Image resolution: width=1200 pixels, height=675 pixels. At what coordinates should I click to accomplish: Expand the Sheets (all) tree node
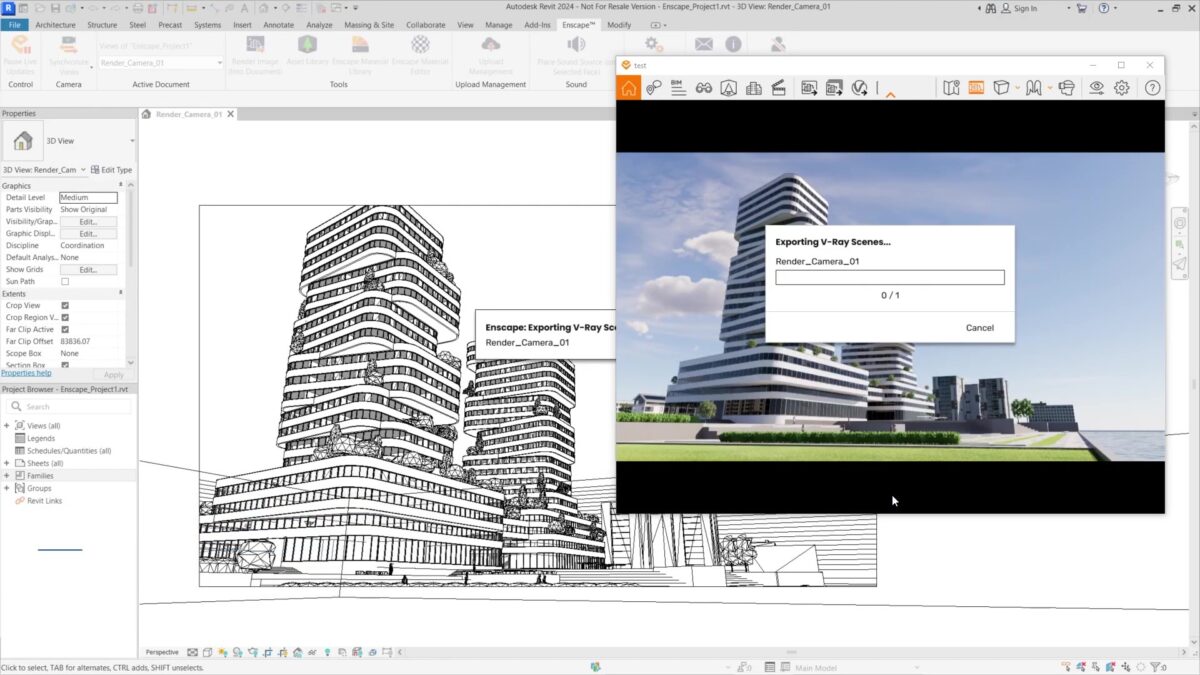pos(7,463)
